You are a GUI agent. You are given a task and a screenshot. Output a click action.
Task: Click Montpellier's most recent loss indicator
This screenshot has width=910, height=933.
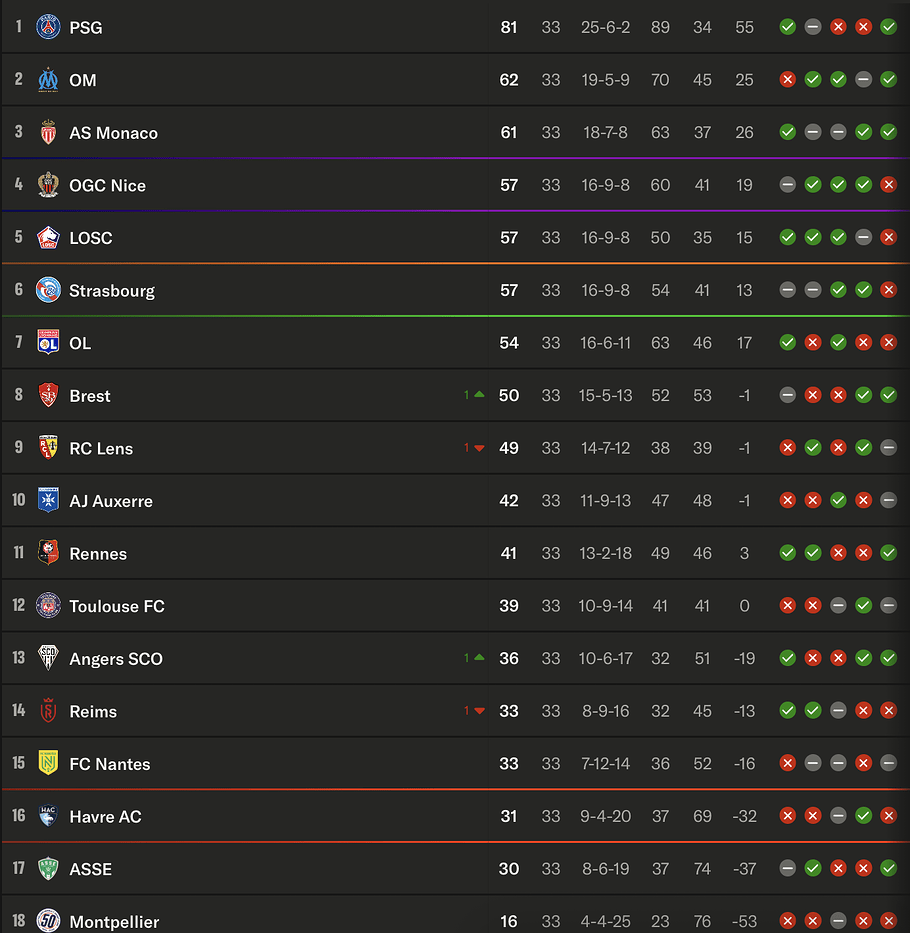889,921
